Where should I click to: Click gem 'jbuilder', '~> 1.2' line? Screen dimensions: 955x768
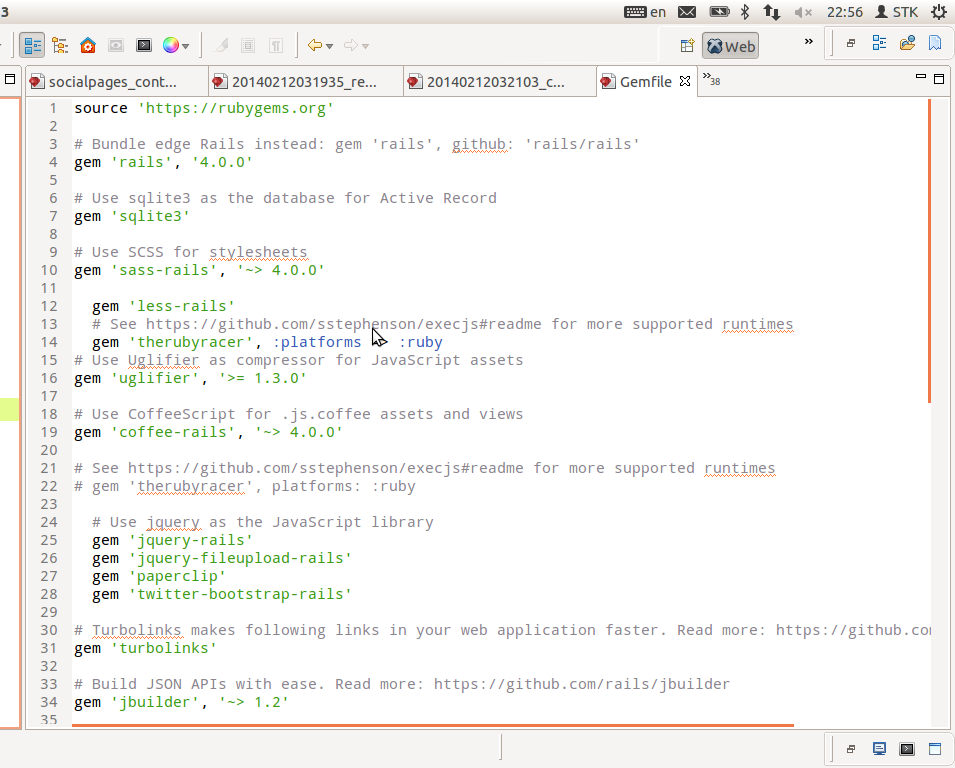(181, 702)
